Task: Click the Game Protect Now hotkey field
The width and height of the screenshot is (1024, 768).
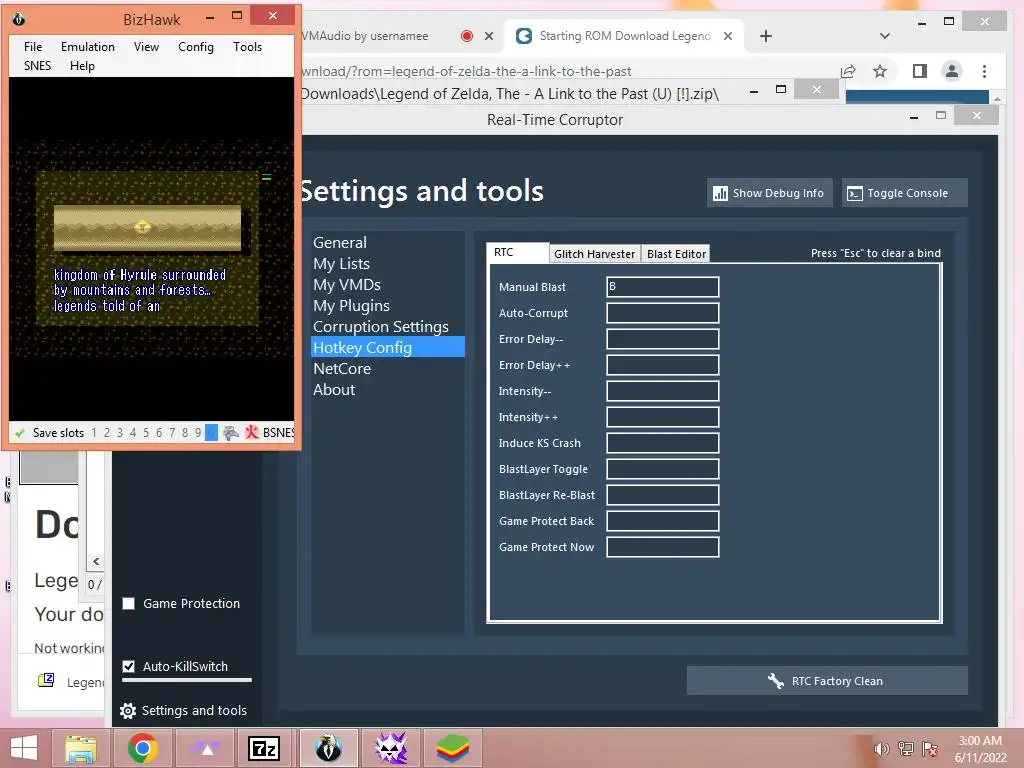Action: click(663, 547)
